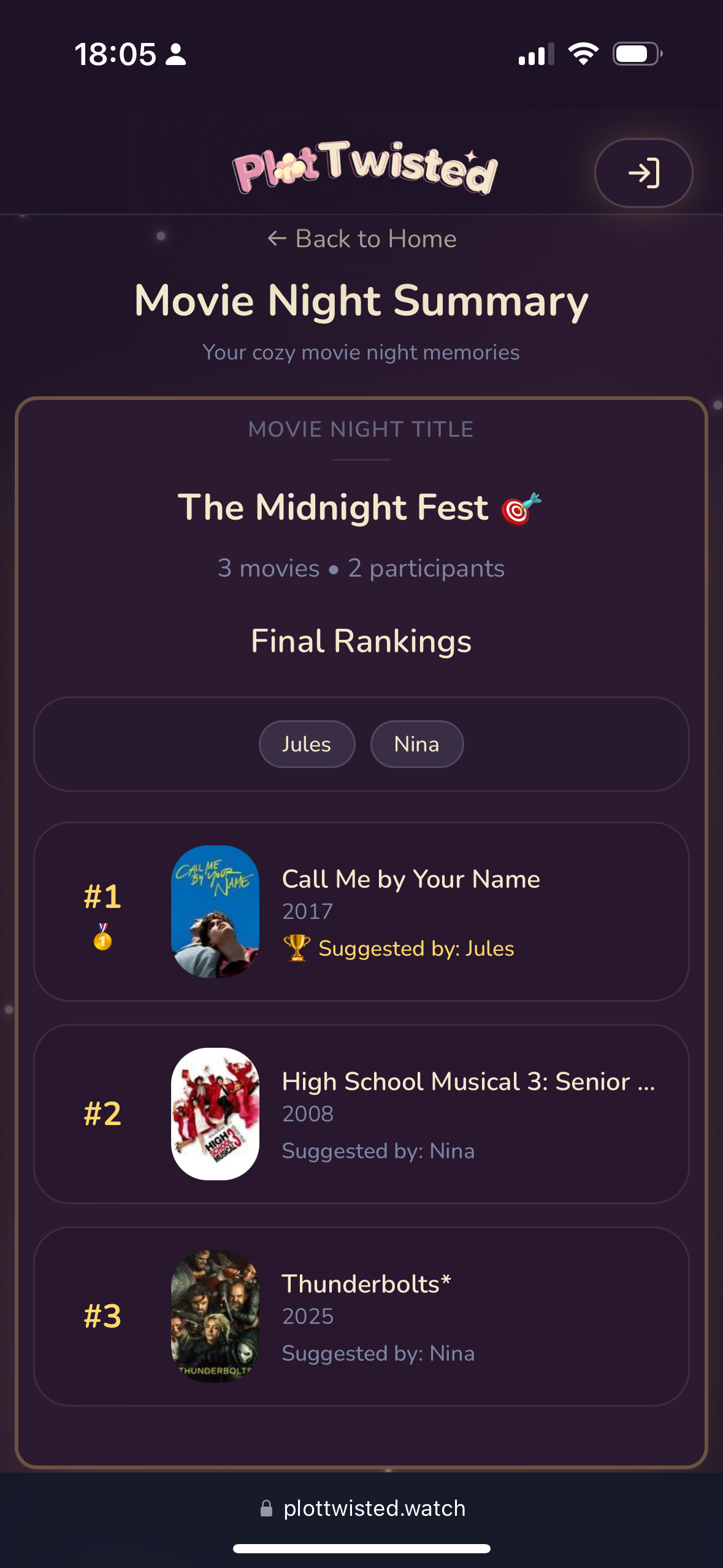Select the Nina participant chip
This screenshot has width=723, height=1568.
(x=416, y=744)
